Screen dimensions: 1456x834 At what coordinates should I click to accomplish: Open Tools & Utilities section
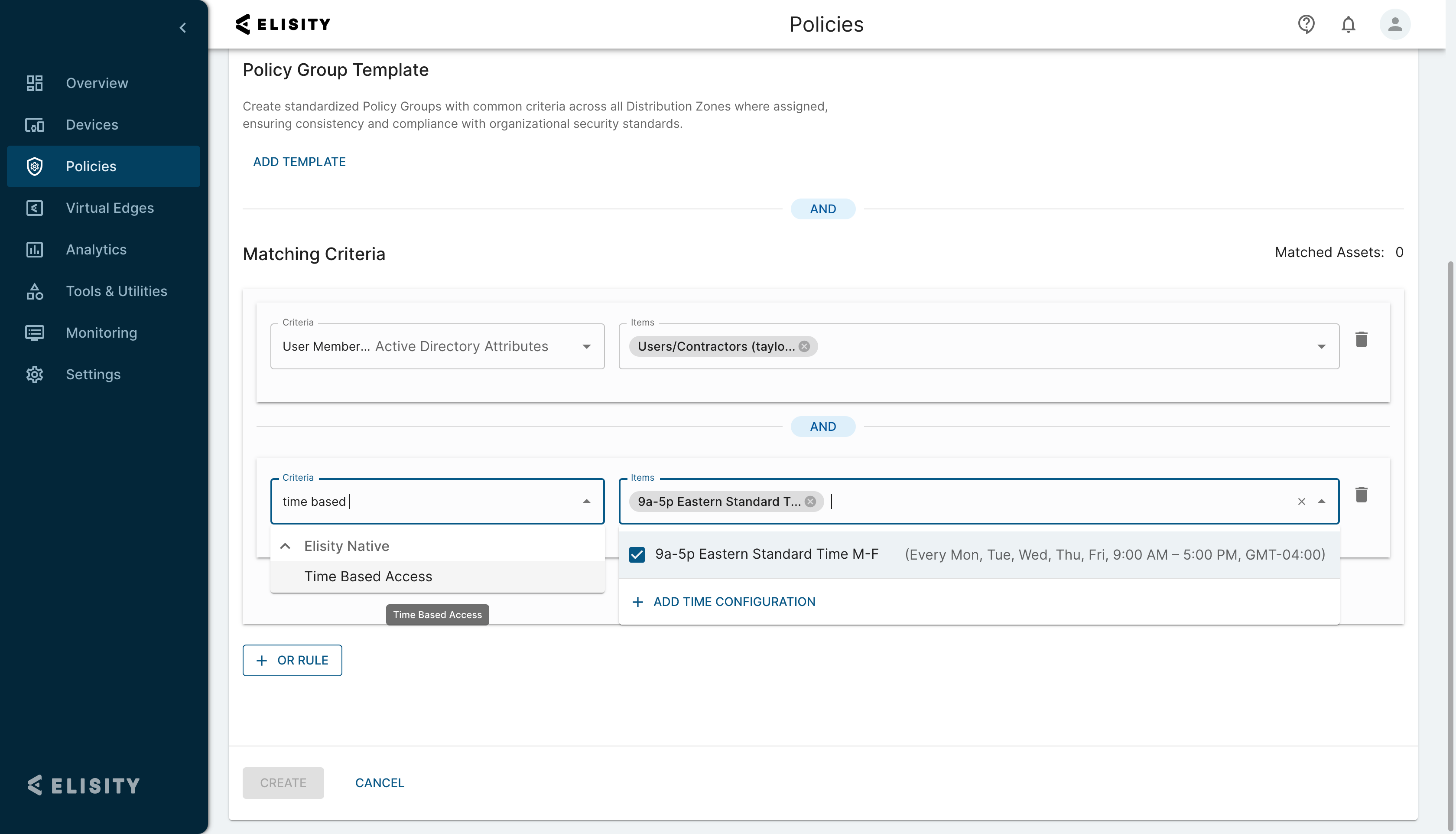[116, 291]
